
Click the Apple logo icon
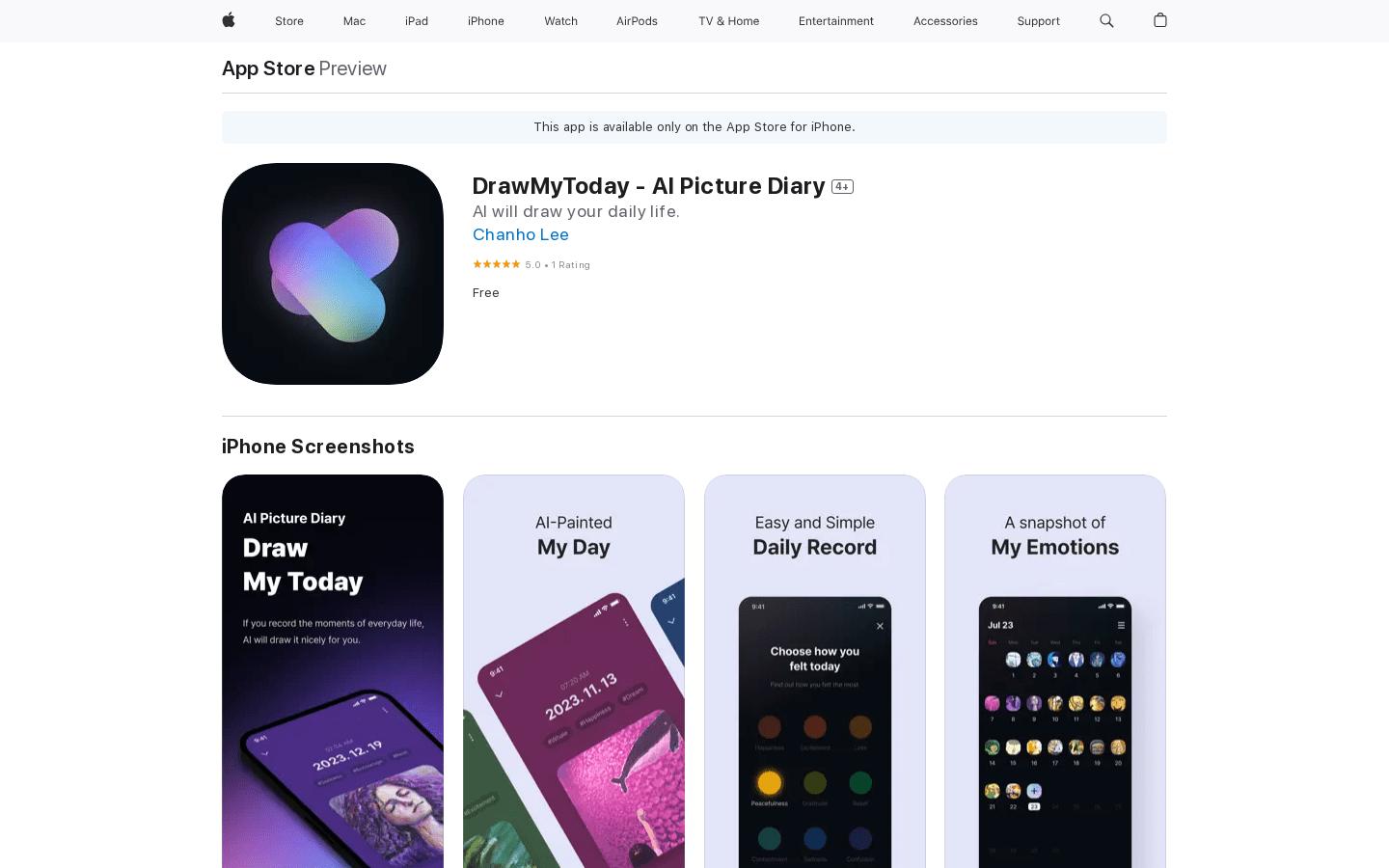coord(229,20)
